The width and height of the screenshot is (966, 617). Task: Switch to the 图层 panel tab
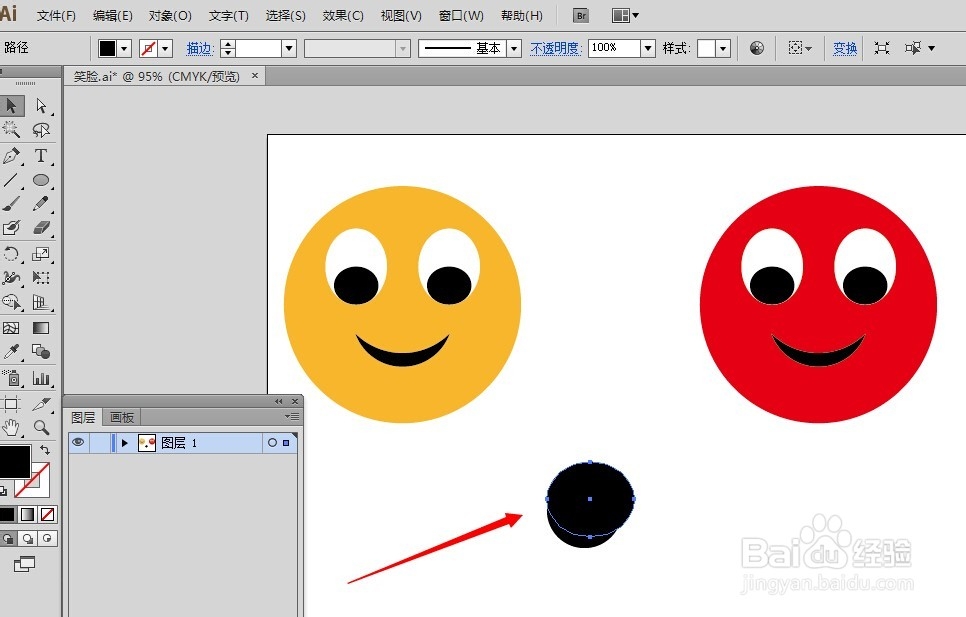(x=83, y=417)
